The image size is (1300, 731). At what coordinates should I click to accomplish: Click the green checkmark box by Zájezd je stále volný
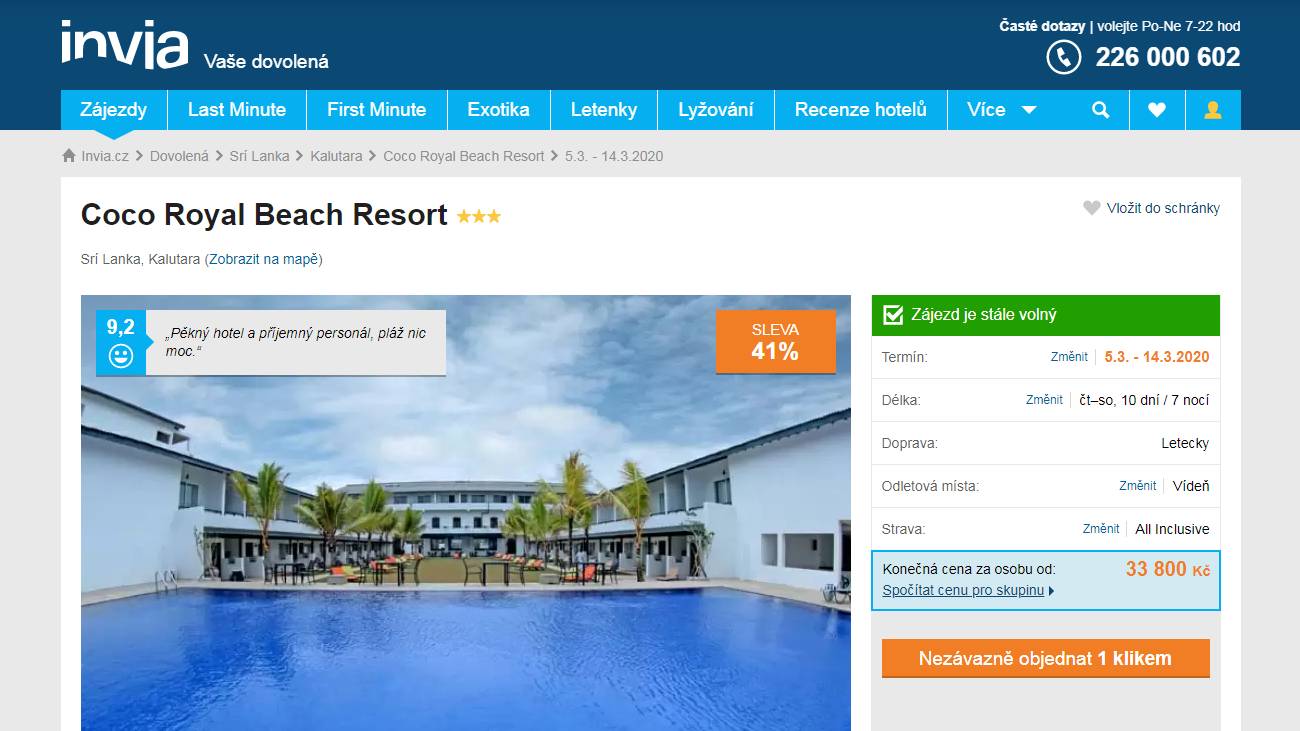coord(893,315)
